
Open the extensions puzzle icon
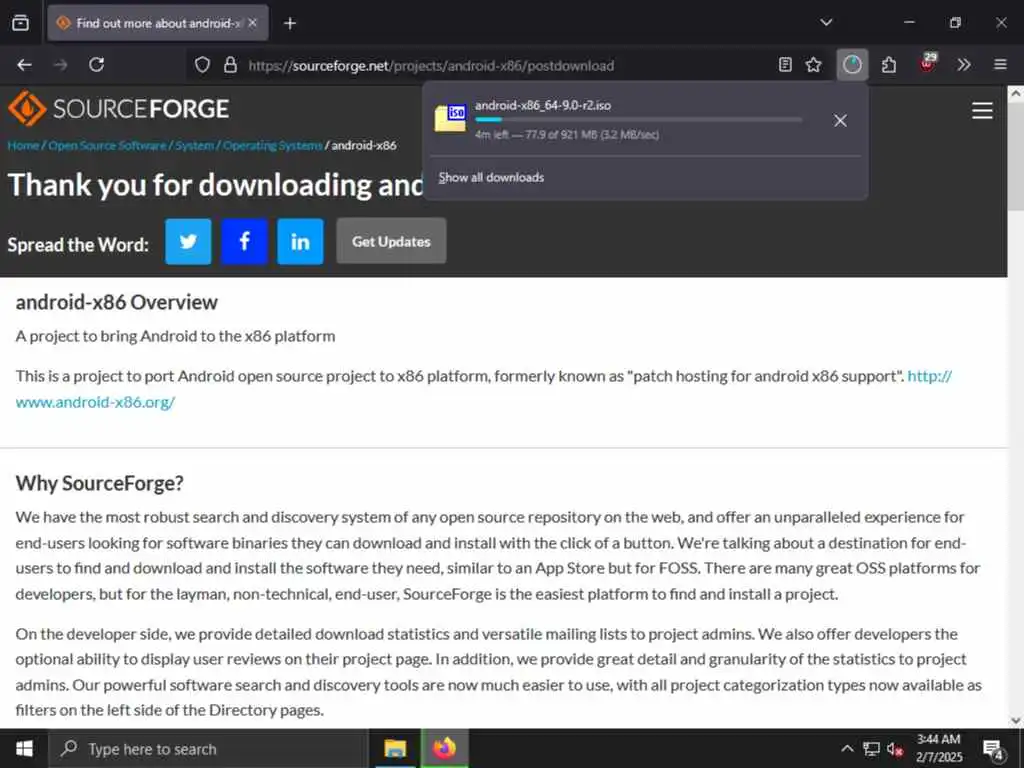pos(889,65)
